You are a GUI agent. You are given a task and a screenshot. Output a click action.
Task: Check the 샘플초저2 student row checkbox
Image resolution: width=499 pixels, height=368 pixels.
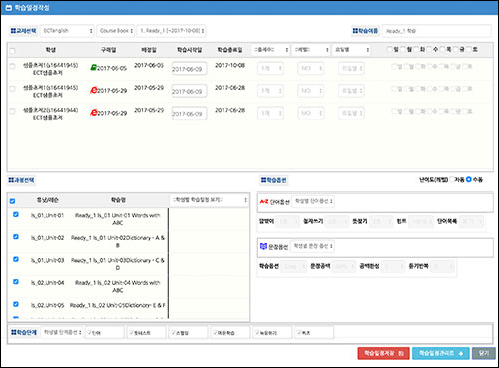coord(12,111)
